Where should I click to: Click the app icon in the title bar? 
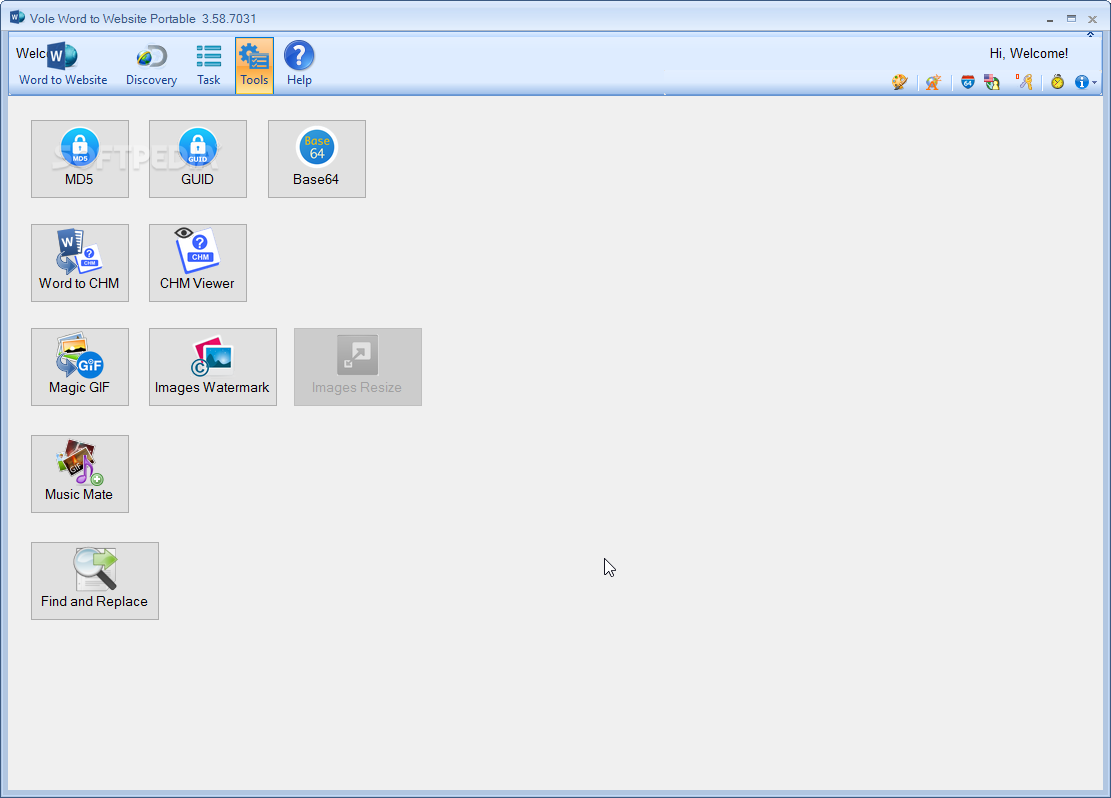coord(17,18)
